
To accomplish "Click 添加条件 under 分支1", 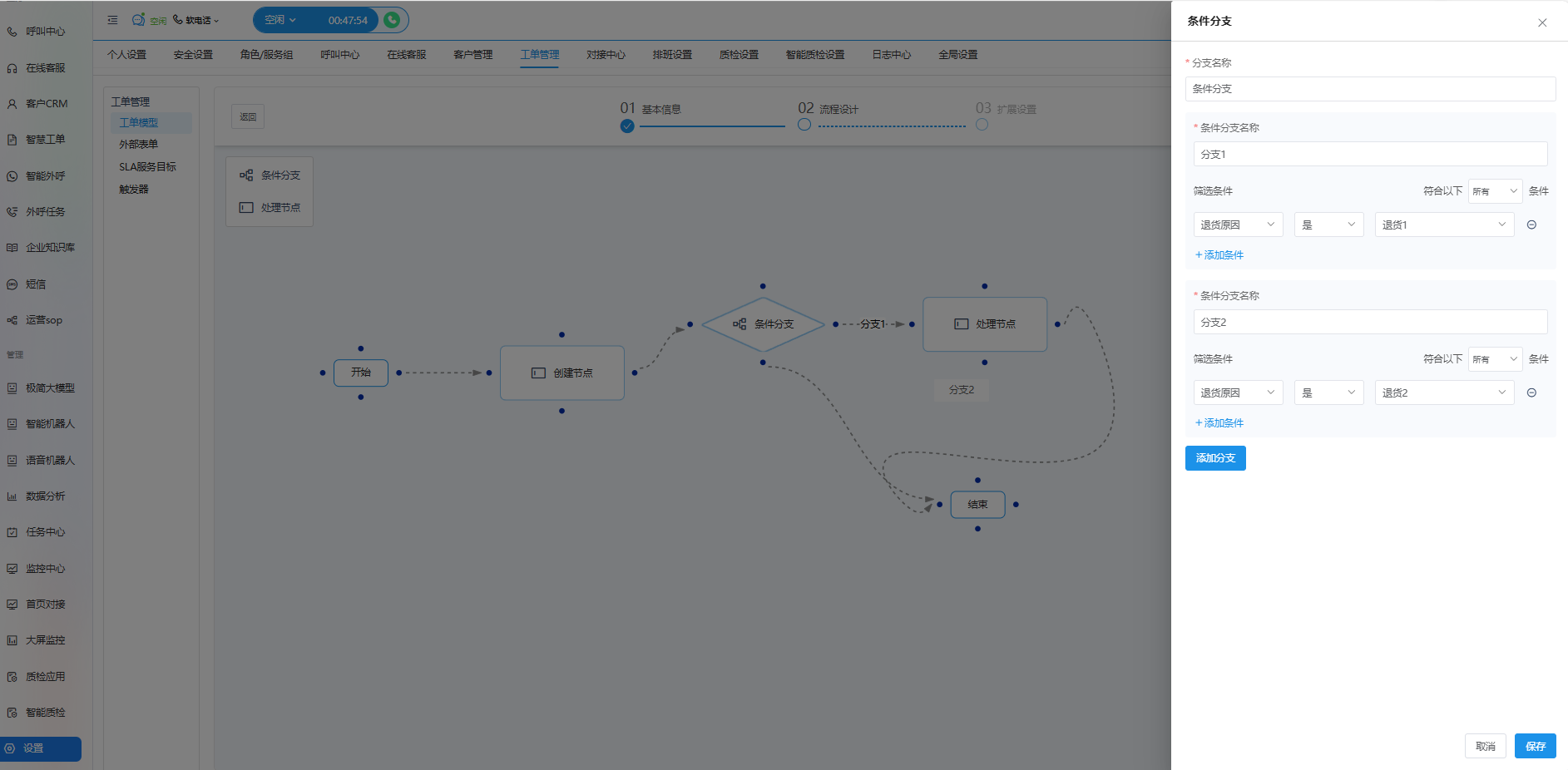I will point(1219,255).
